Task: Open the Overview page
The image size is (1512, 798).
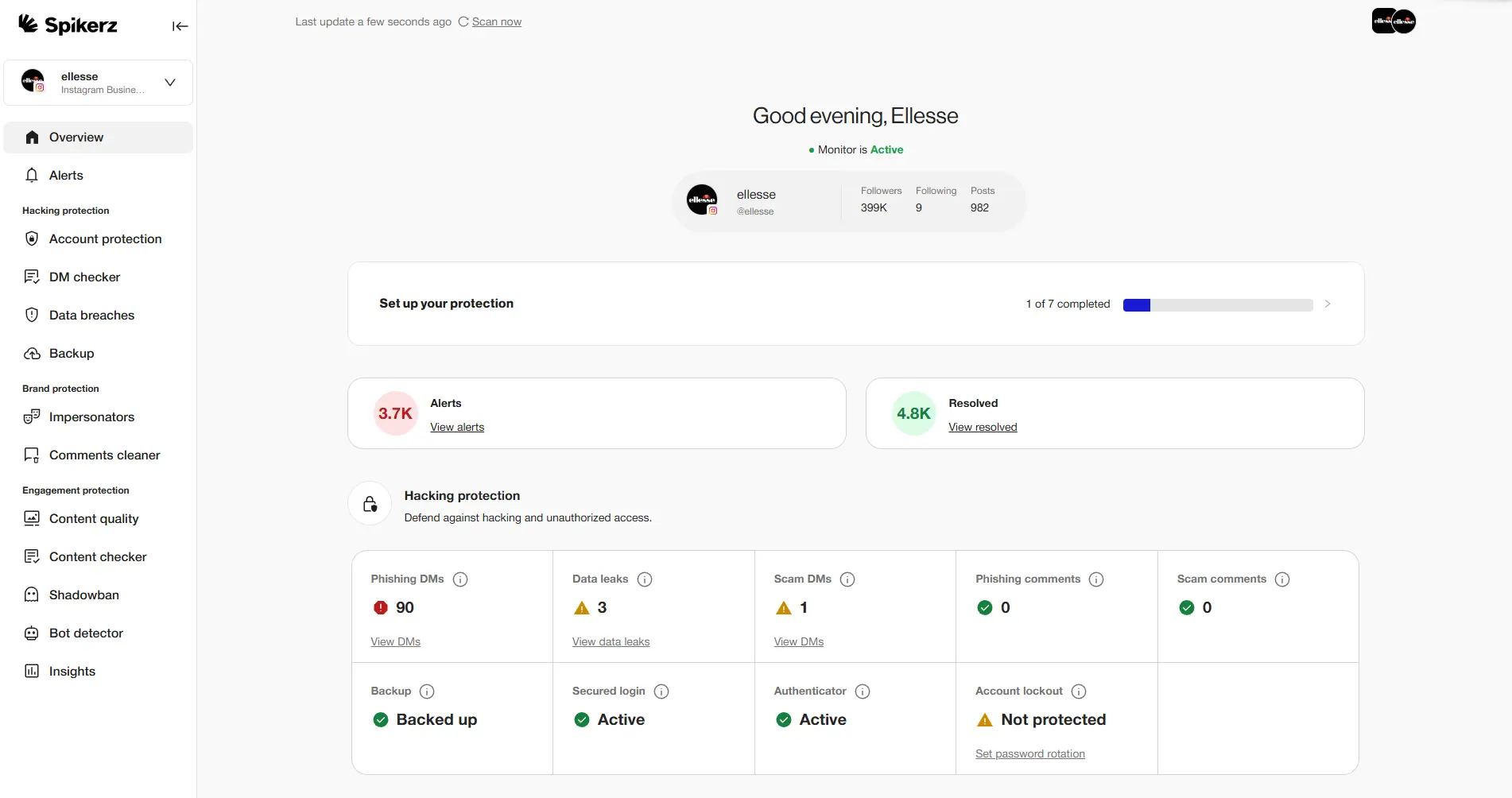Action: pyautogui.click(x=99, y=138)
